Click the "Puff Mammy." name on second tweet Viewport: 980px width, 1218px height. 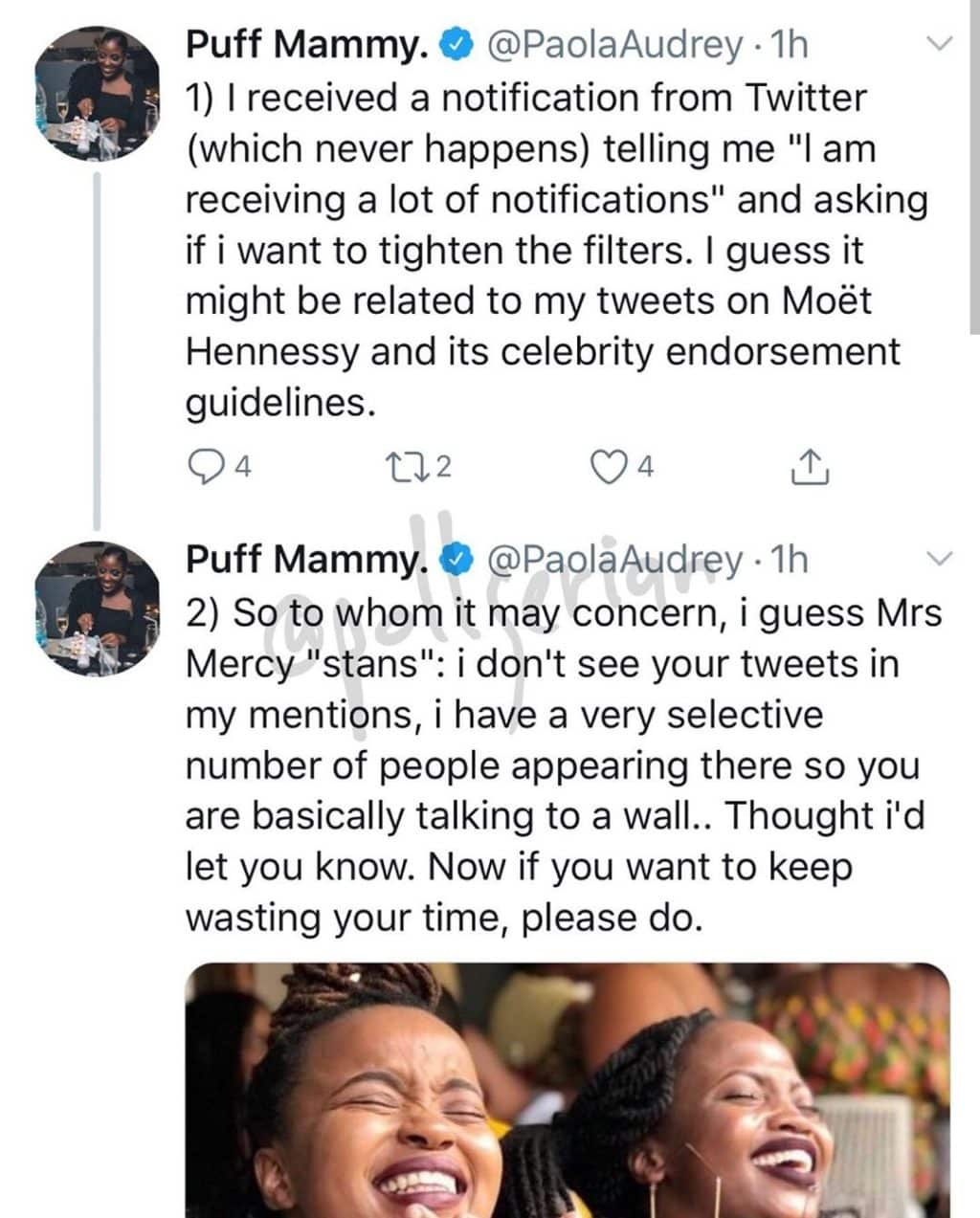(306, 559)
